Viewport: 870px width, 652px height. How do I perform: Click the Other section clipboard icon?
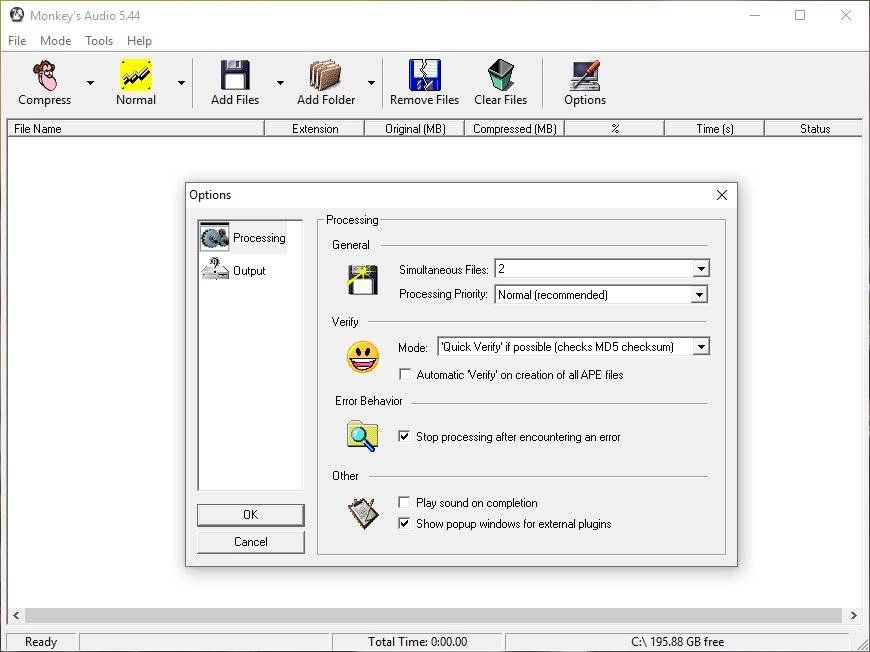coord(363,513)
